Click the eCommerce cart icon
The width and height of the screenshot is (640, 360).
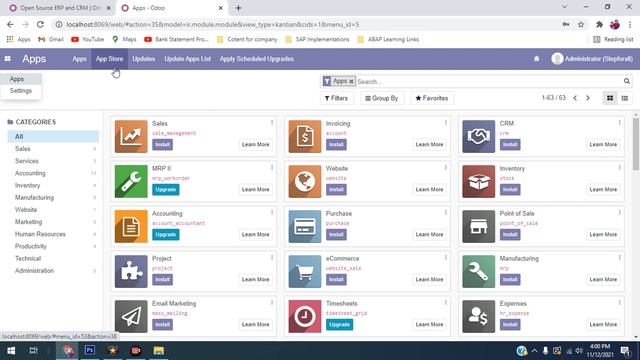point(305,271)
